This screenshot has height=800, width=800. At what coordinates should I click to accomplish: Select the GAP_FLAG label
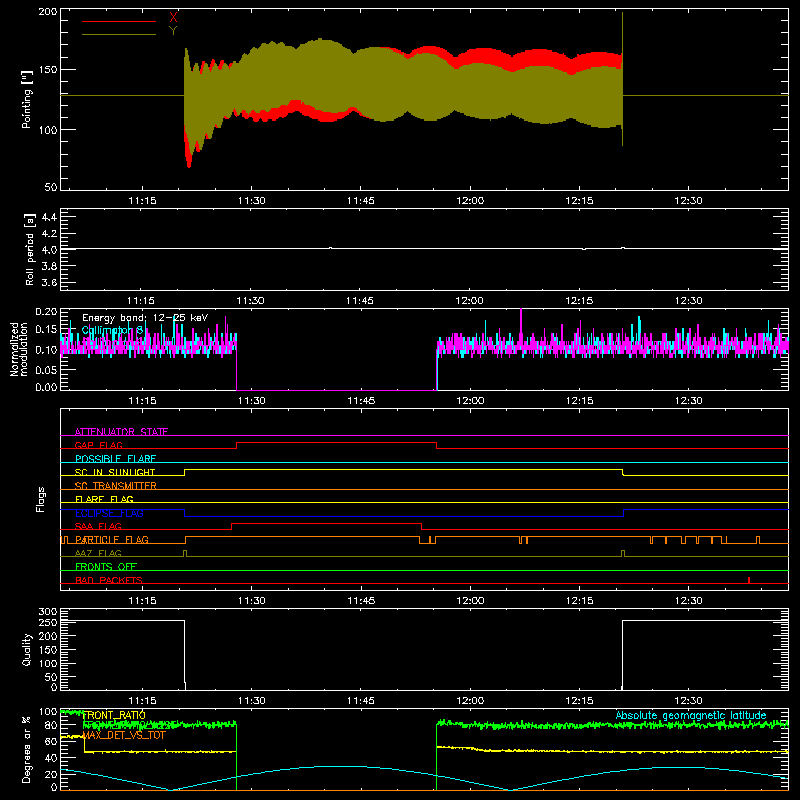click(98, 445)
